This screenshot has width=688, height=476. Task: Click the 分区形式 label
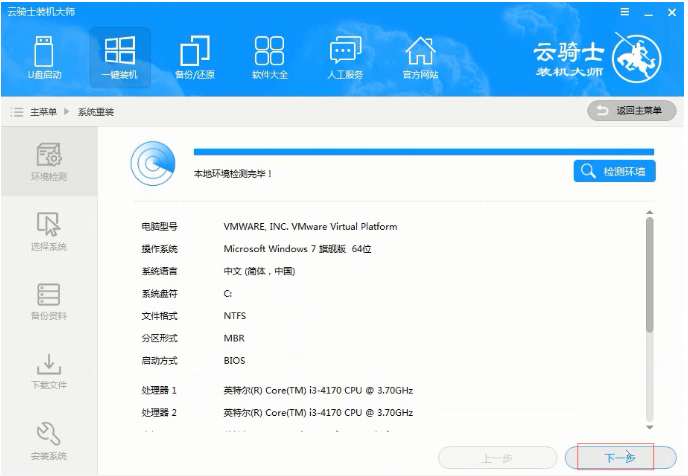(x=159, y=338)
